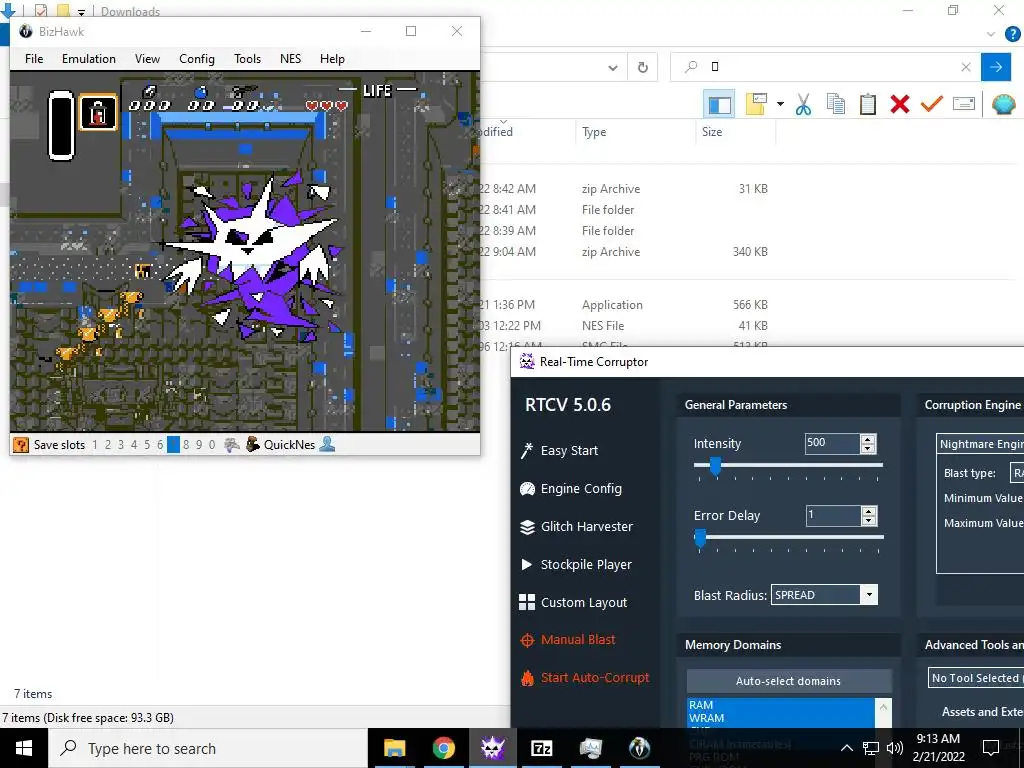Open the address bar history dropdown
The height and width of the screenshot is (768, 1024).
point(613,67)
